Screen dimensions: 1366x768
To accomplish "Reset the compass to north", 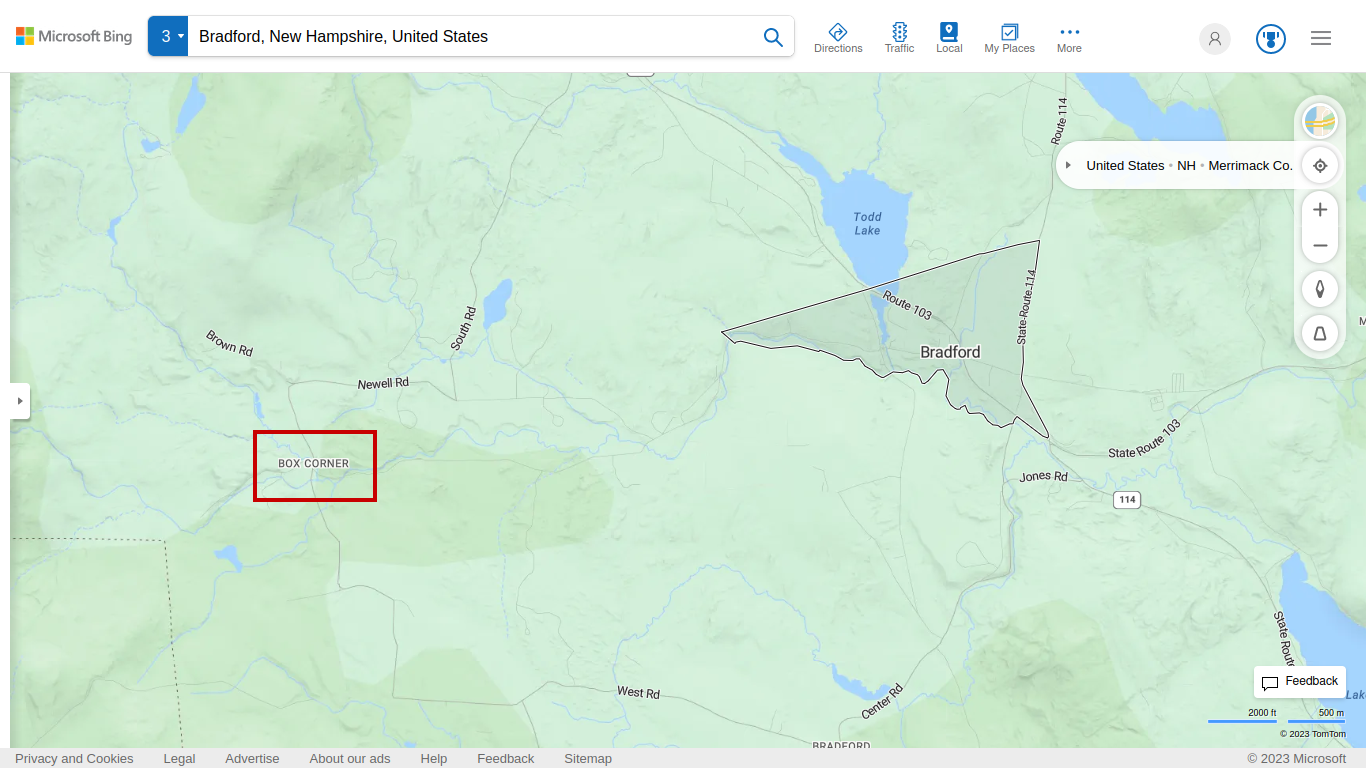I will (1320, 289).
